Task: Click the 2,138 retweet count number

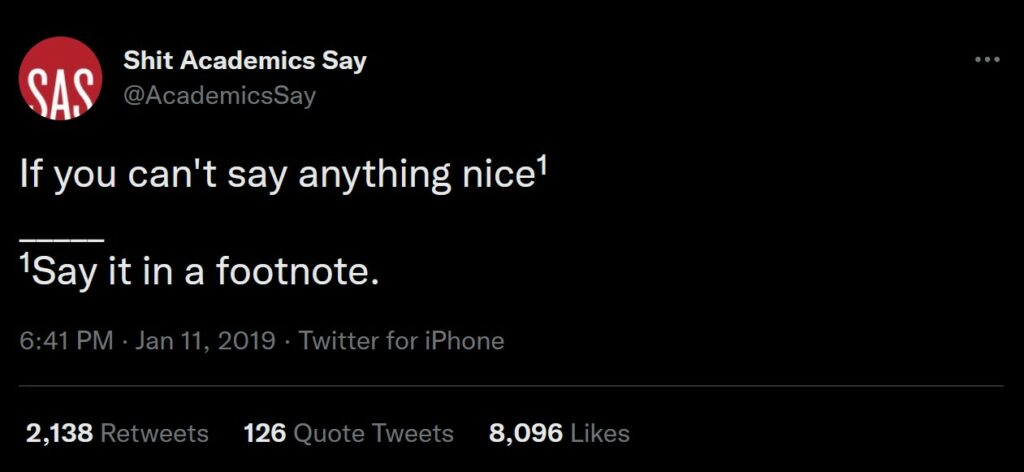Action: click(x=60, y=433)
